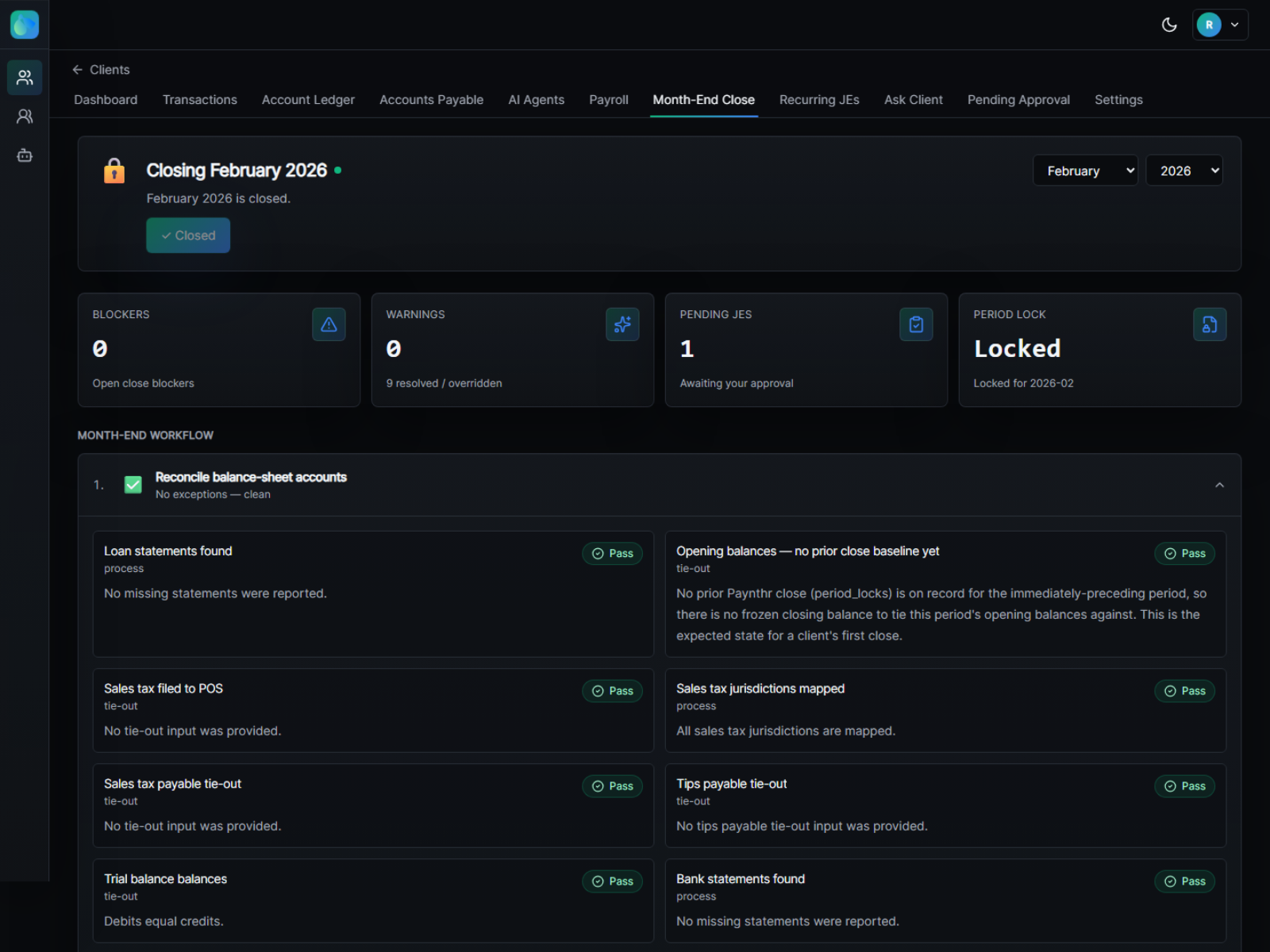
Task: Open the Clients sidebar icon
Action: 25,77
